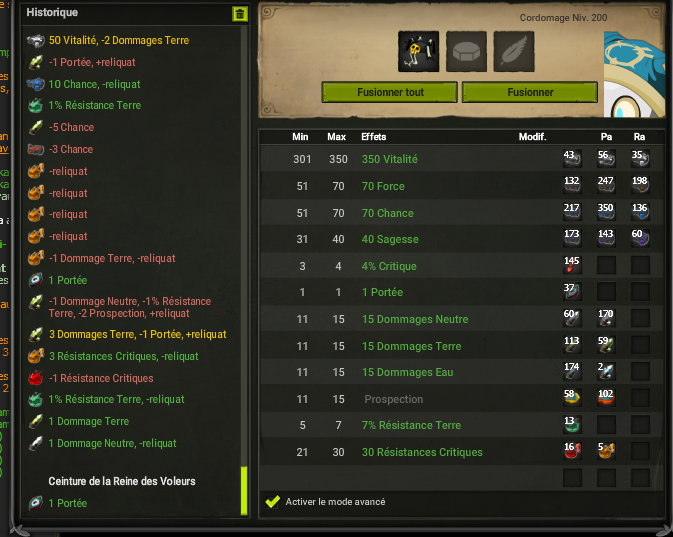Click the belt item slot icon

click(418, 52)
